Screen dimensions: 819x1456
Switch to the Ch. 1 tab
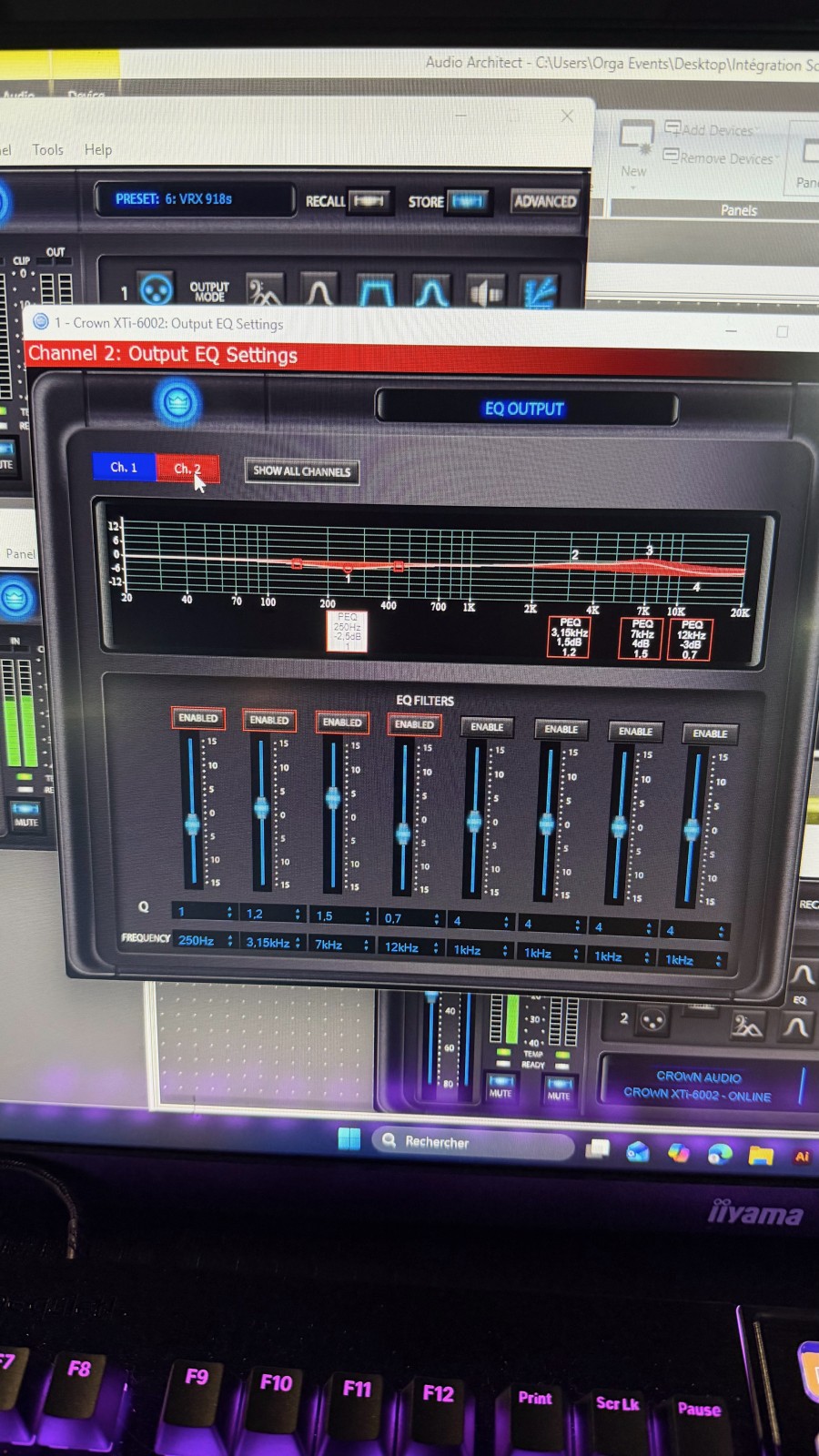pyautogui.click(x=124, y=467)
